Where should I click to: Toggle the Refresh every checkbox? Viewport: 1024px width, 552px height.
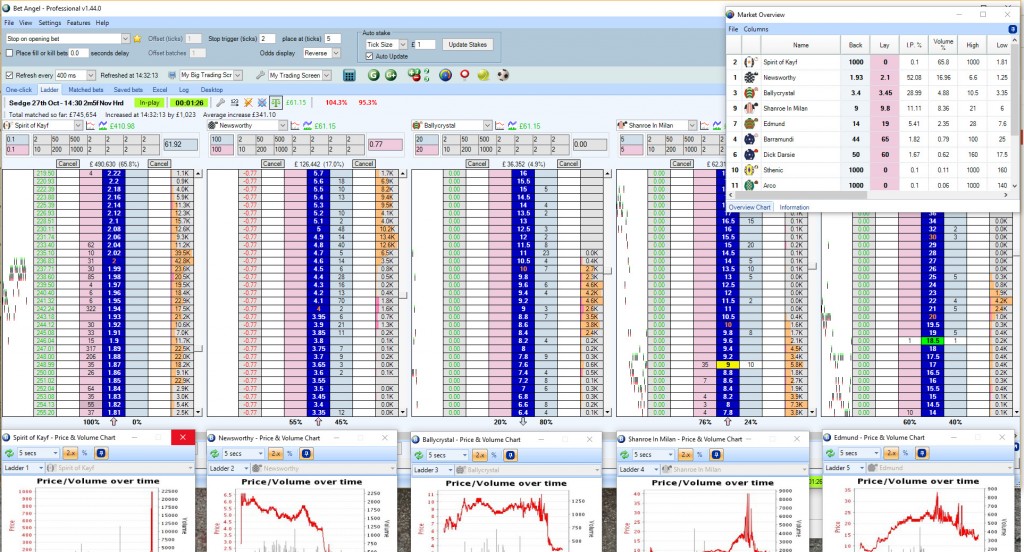pyautogui.click(x=9, y=75)
